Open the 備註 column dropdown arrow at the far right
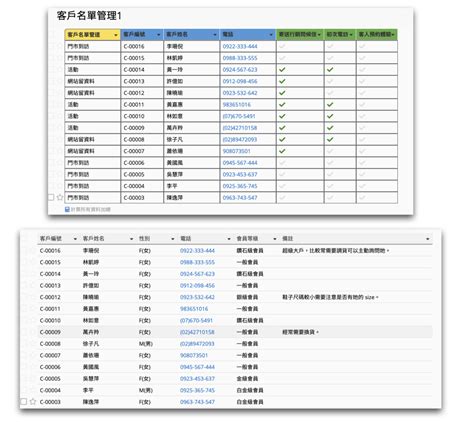The height and width of the screenshot is (422, 474). (x=428, y=239)
